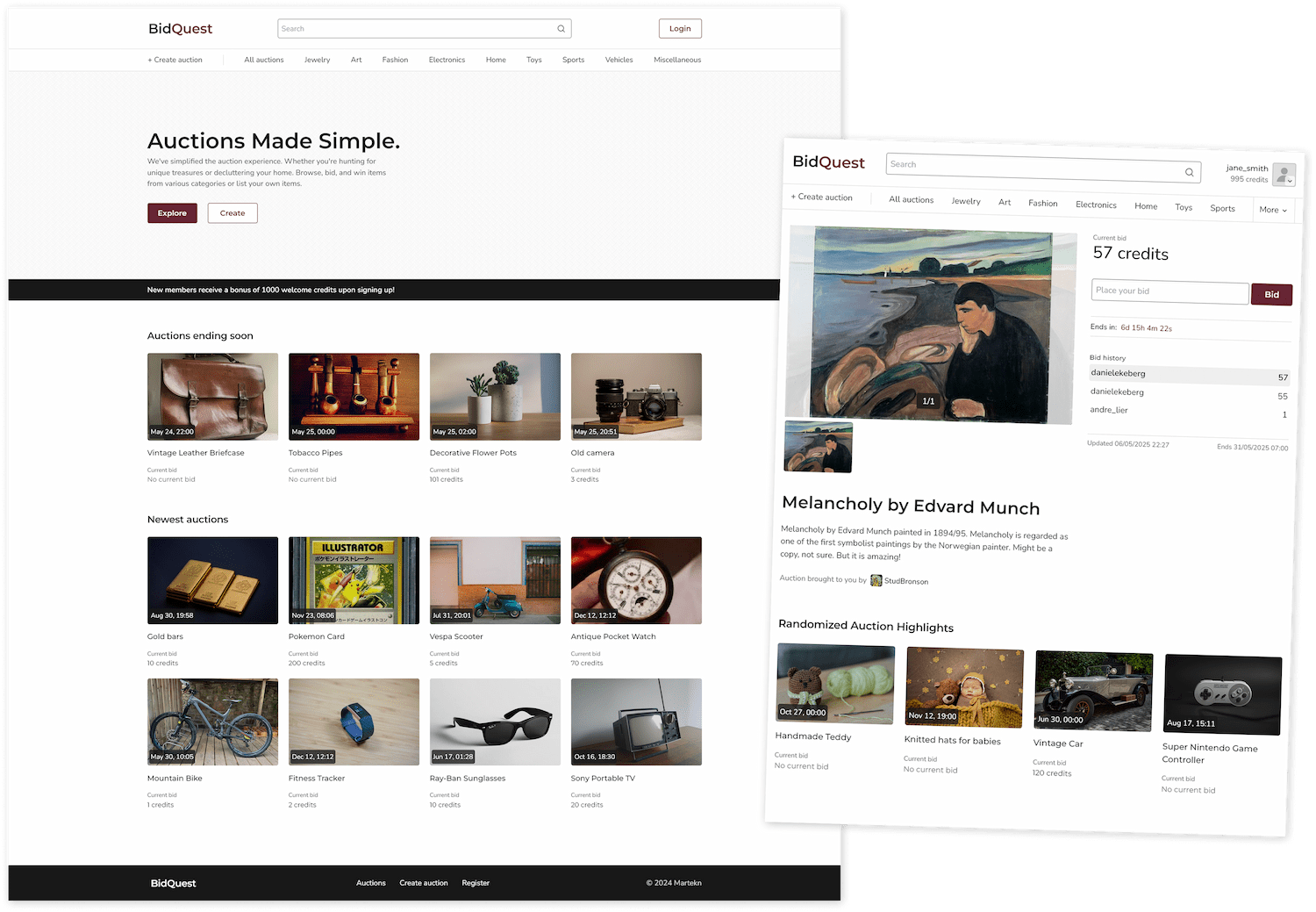Click StudBronson seller avatar icon

coord(876,580)
